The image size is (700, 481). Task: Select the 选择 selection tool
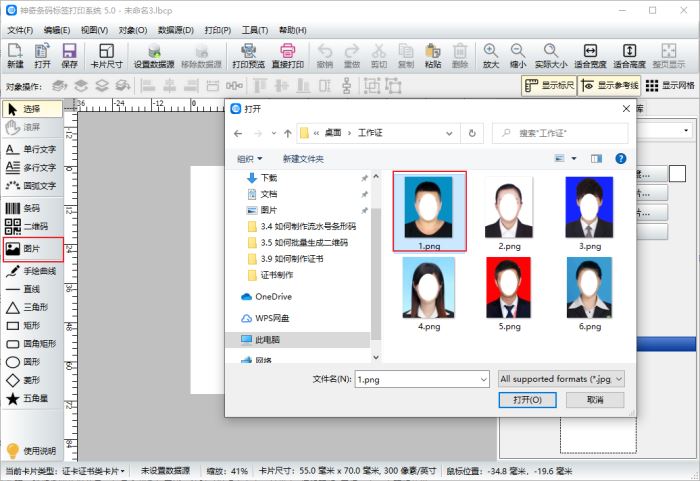32,109
